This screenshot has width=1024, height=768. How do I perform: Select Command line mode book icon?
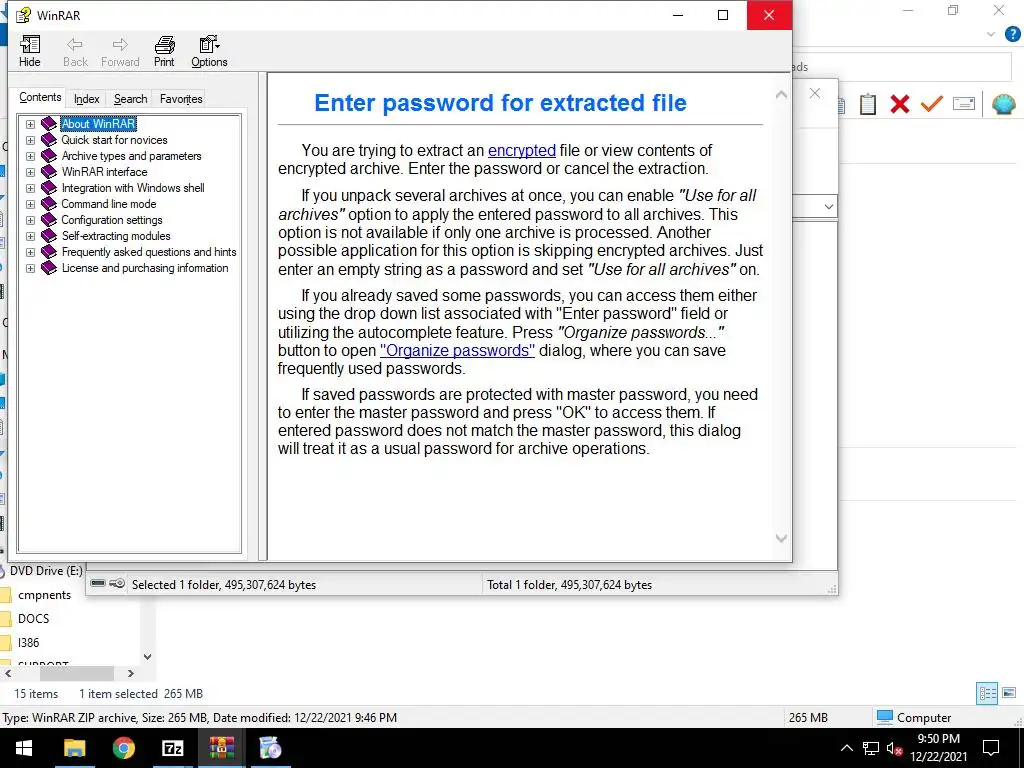48,204
